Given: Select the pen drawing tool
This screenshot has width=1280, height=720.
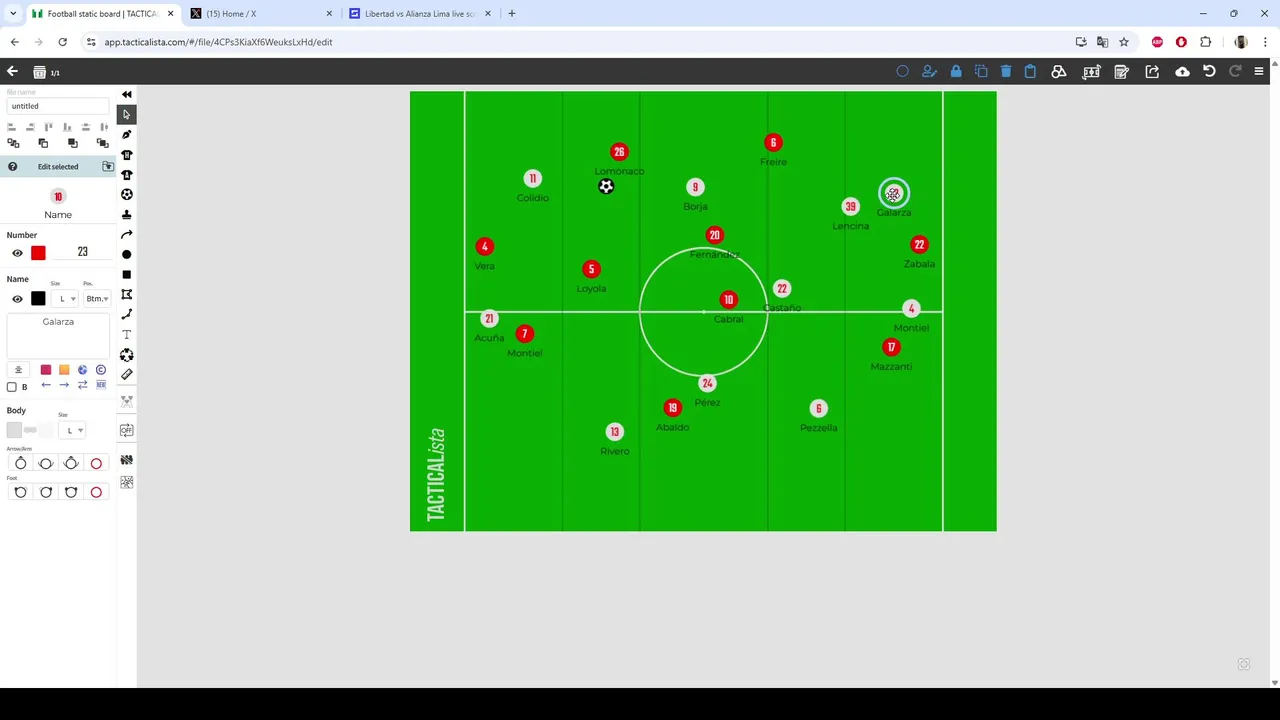Looking at the screenshot, I should (126, 135).
